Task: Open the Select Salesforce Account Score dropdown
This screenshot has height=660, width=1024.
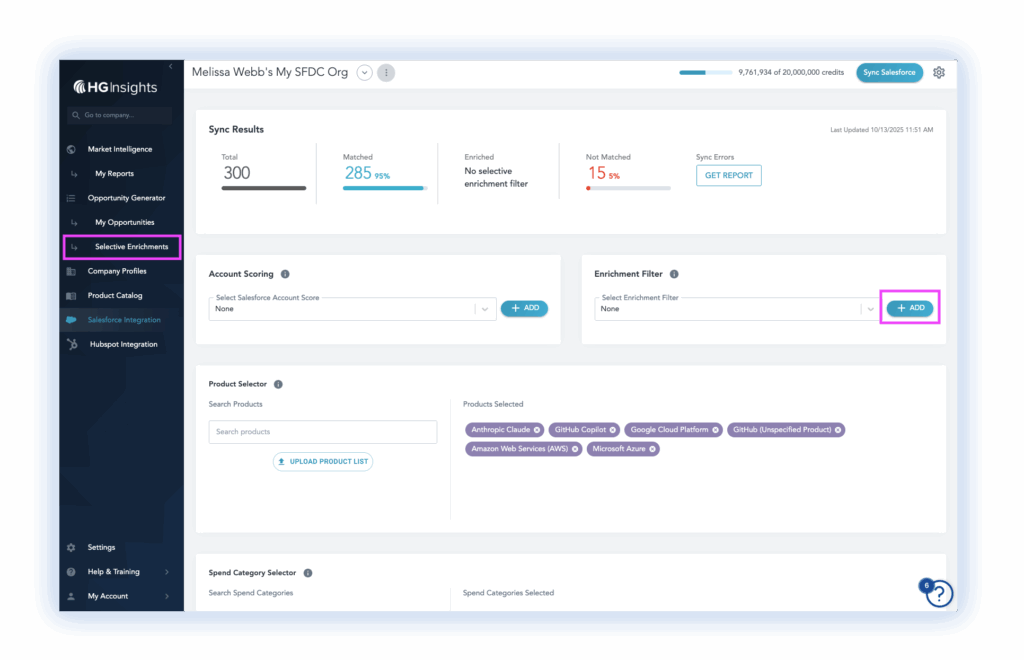Action: (484, 308)
